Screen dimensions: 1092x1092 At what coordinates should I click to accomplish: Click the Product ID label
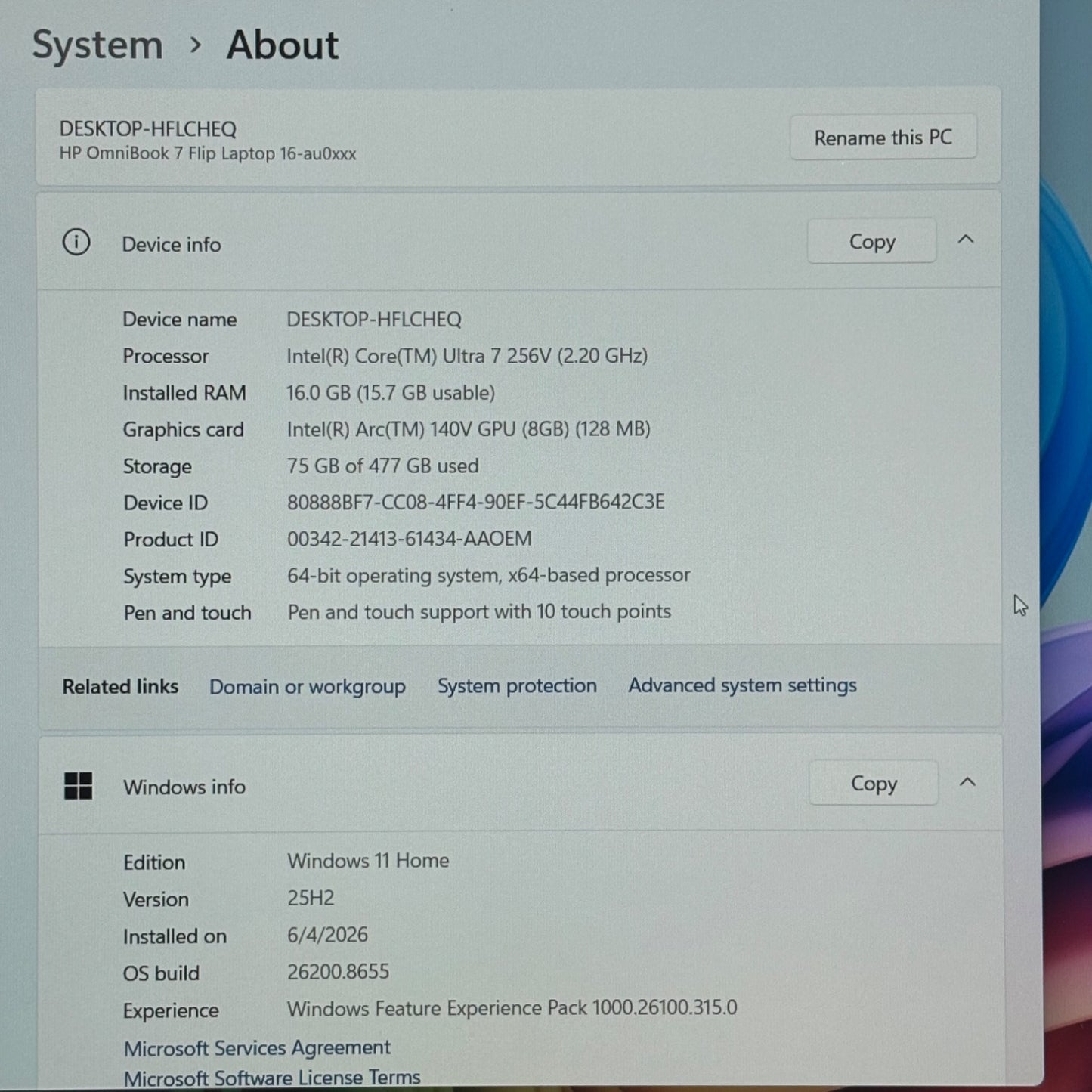tap(171, 540)
